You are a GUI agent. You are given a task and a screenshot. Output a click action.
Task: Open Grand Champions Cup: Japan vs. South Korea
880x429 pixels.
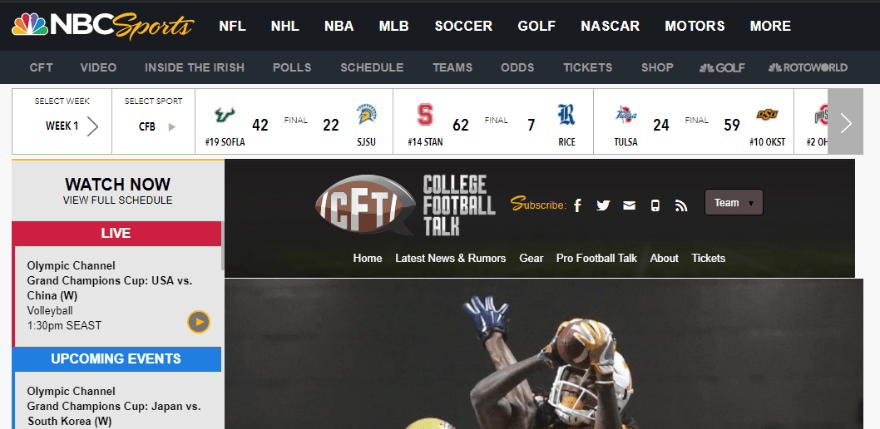(114, 414)
